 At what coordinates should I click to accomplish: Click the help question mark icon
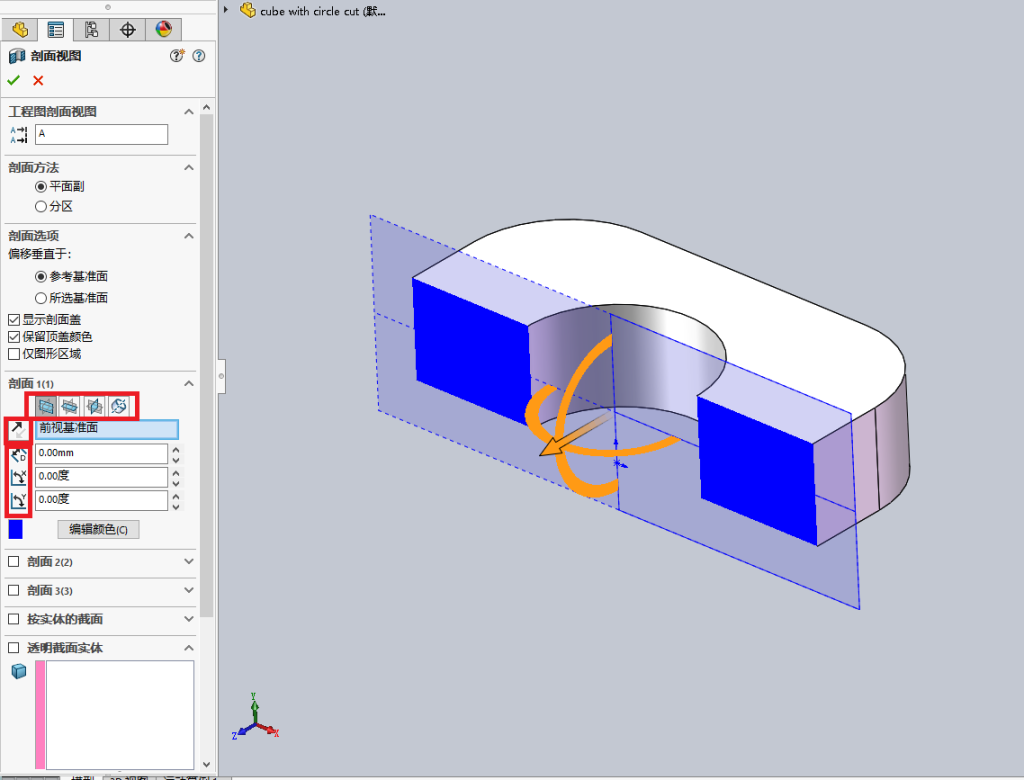point(199,56)
